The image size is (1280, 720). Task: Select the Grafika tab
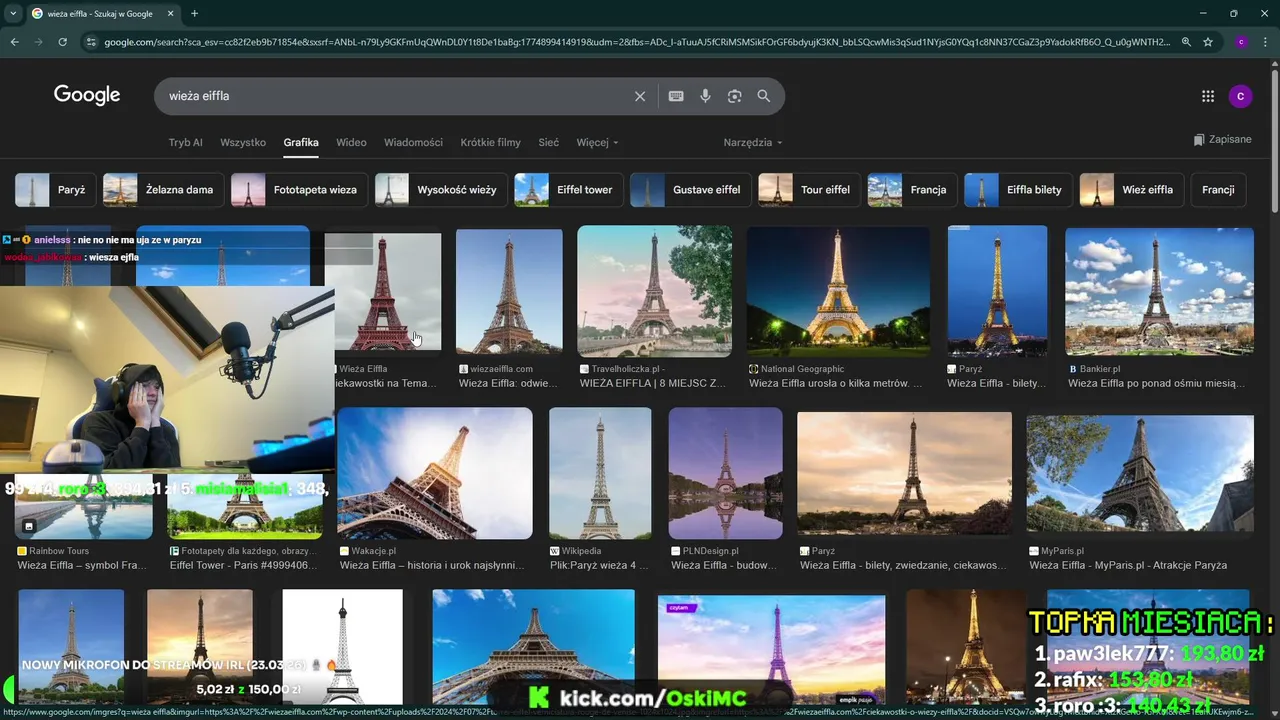pyautogui.click(x=301, y=142)
